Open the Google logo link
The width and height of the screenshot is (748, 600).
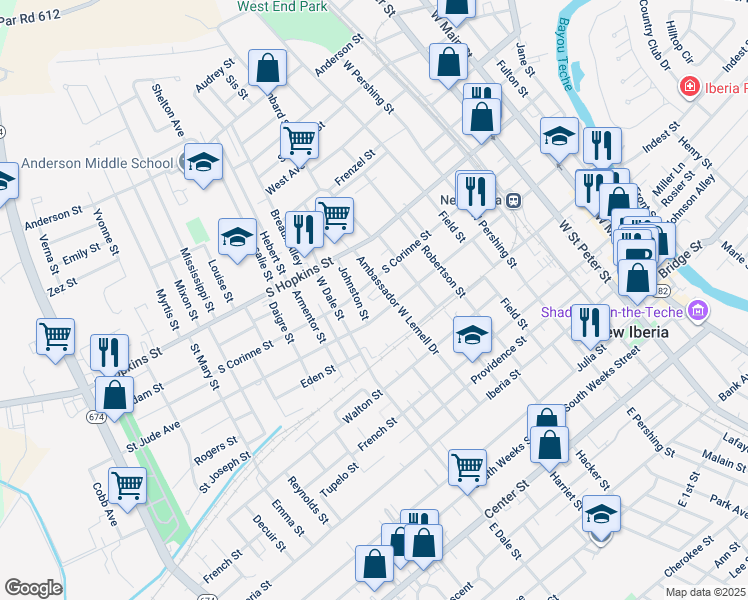tap(33, 588)
